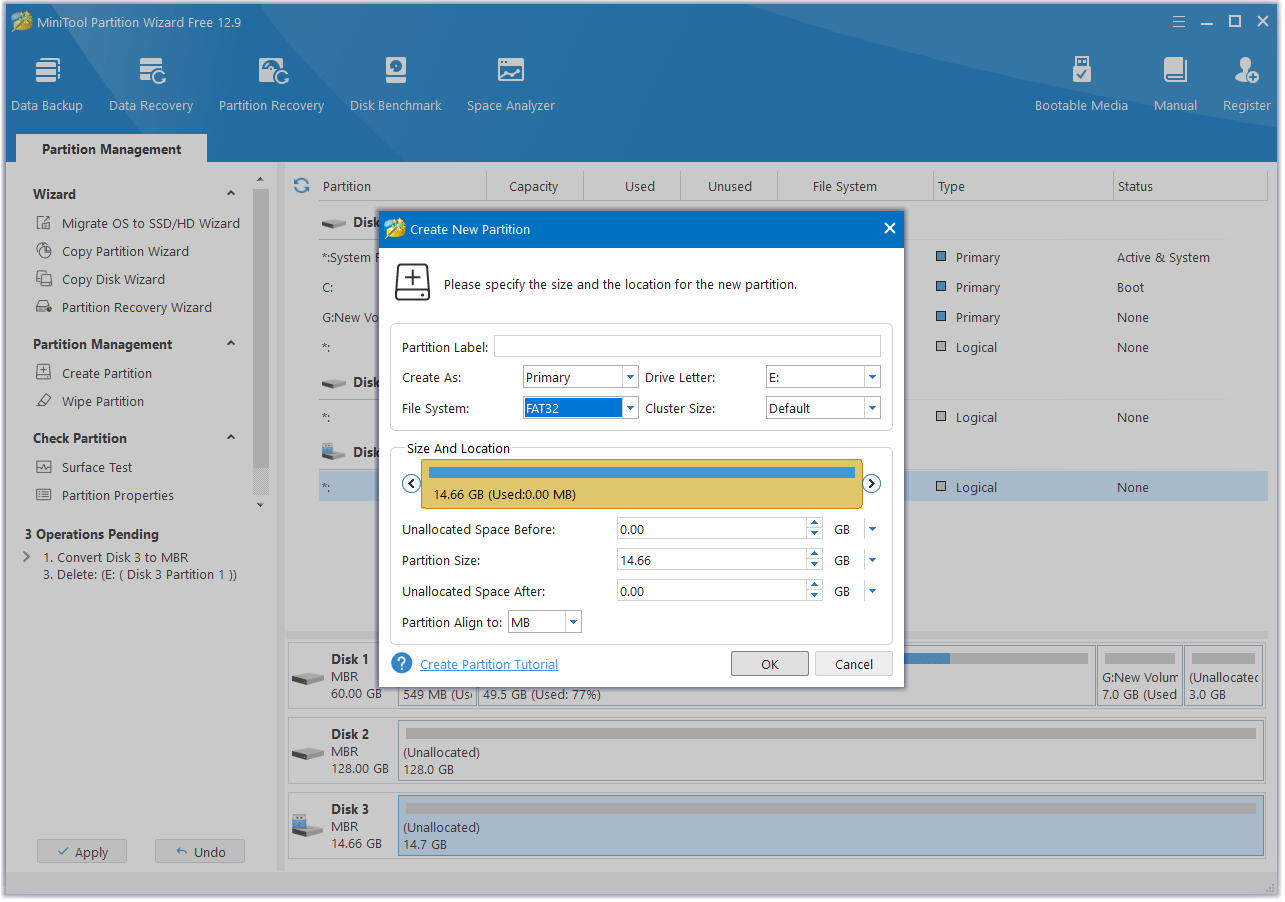Select the Active & System status row
The width and height of the screenshot is (1285, 902).
click(x=1163, y=257)
